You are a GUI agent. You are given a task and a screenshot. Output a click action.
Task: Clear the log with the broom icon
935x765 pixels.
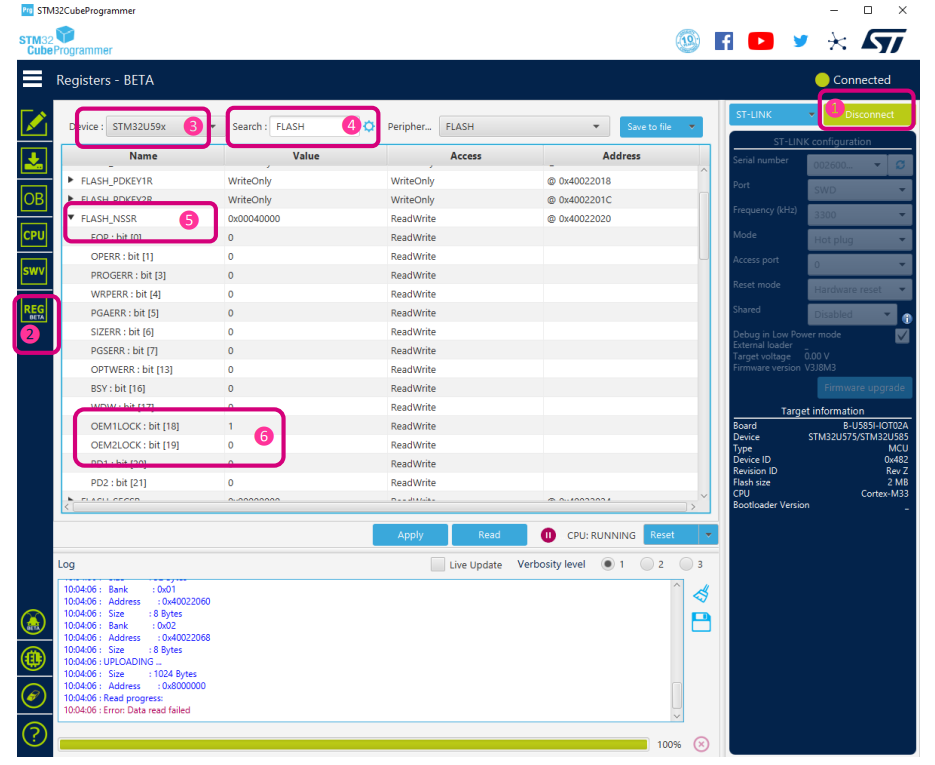[700, 592]
